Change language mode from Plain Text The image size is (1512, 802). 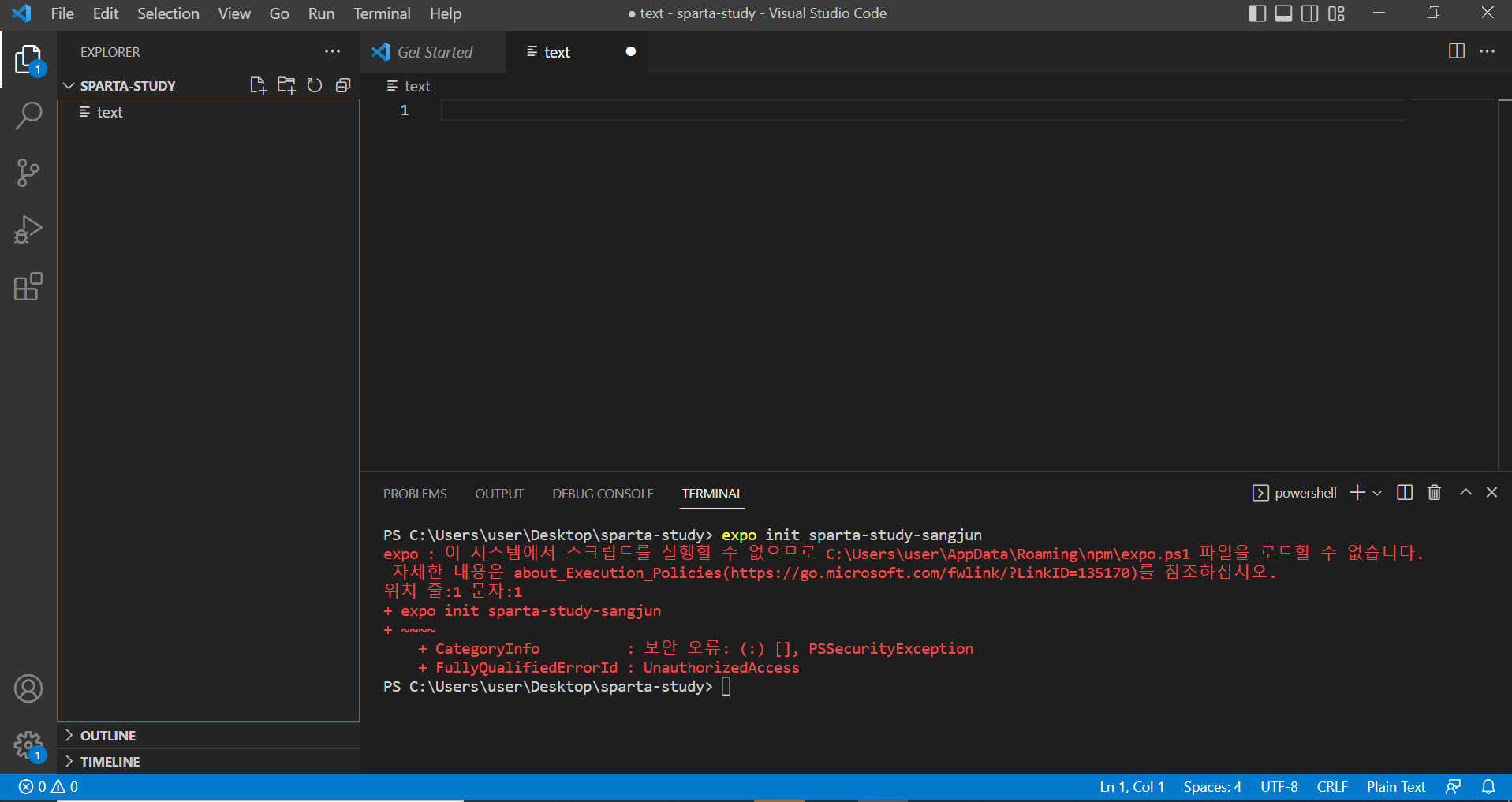pos(1396,787)
